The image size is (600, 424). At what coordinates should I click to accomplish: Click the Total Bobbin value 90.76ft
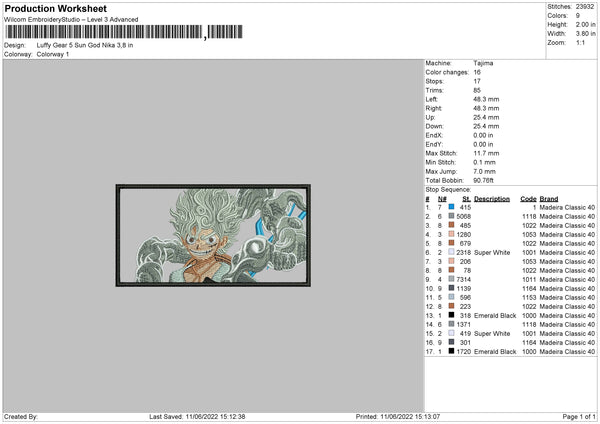tap(484, 180)
